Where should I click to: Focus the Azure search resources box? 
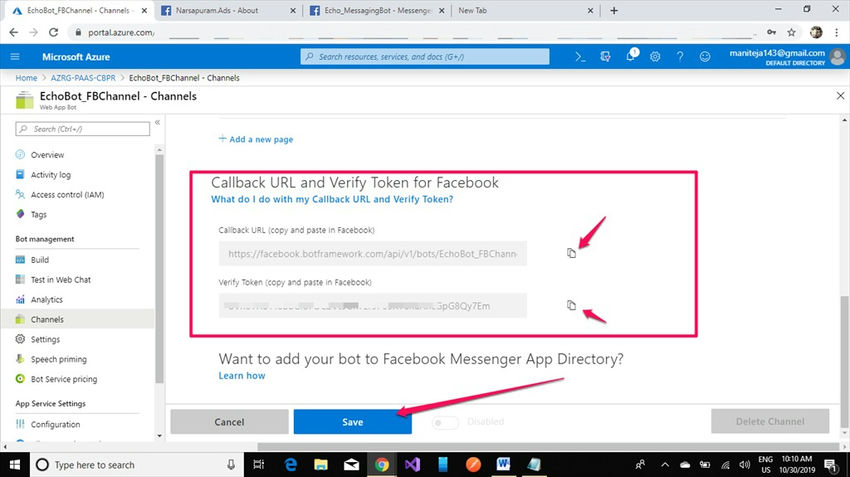[x=425, y=56]
